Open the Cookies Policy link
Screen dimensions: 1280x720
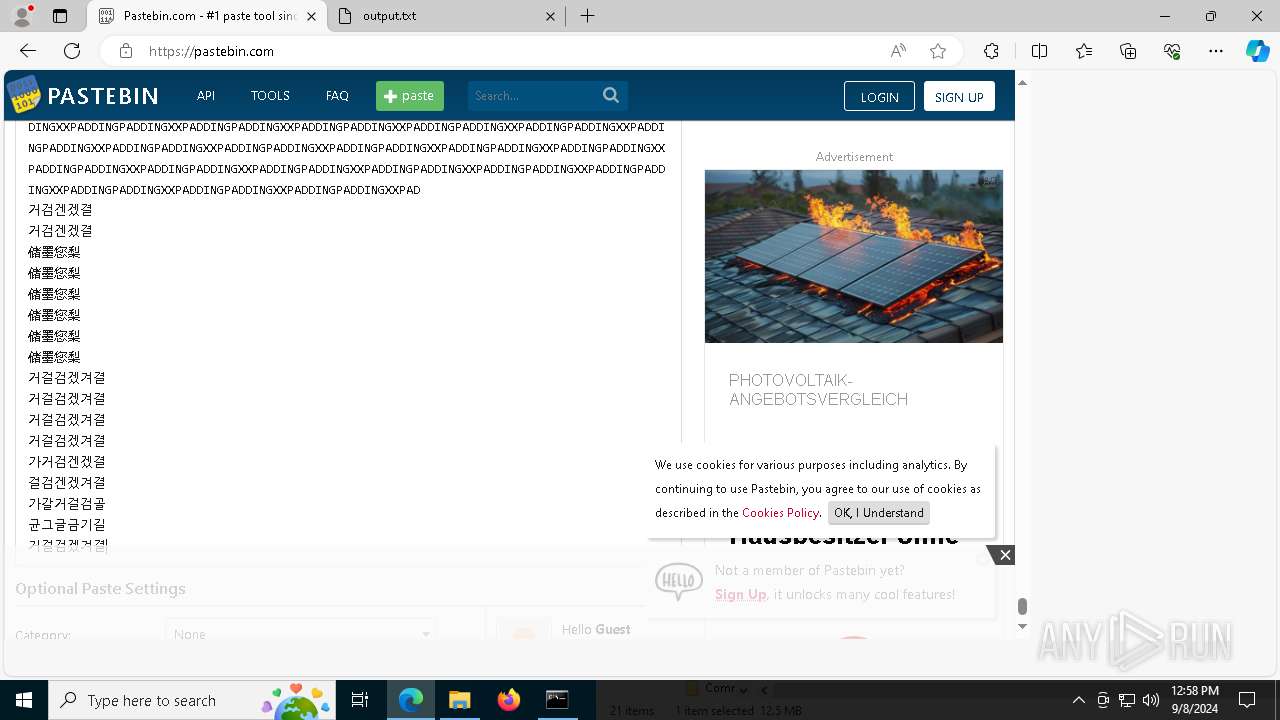780,513
